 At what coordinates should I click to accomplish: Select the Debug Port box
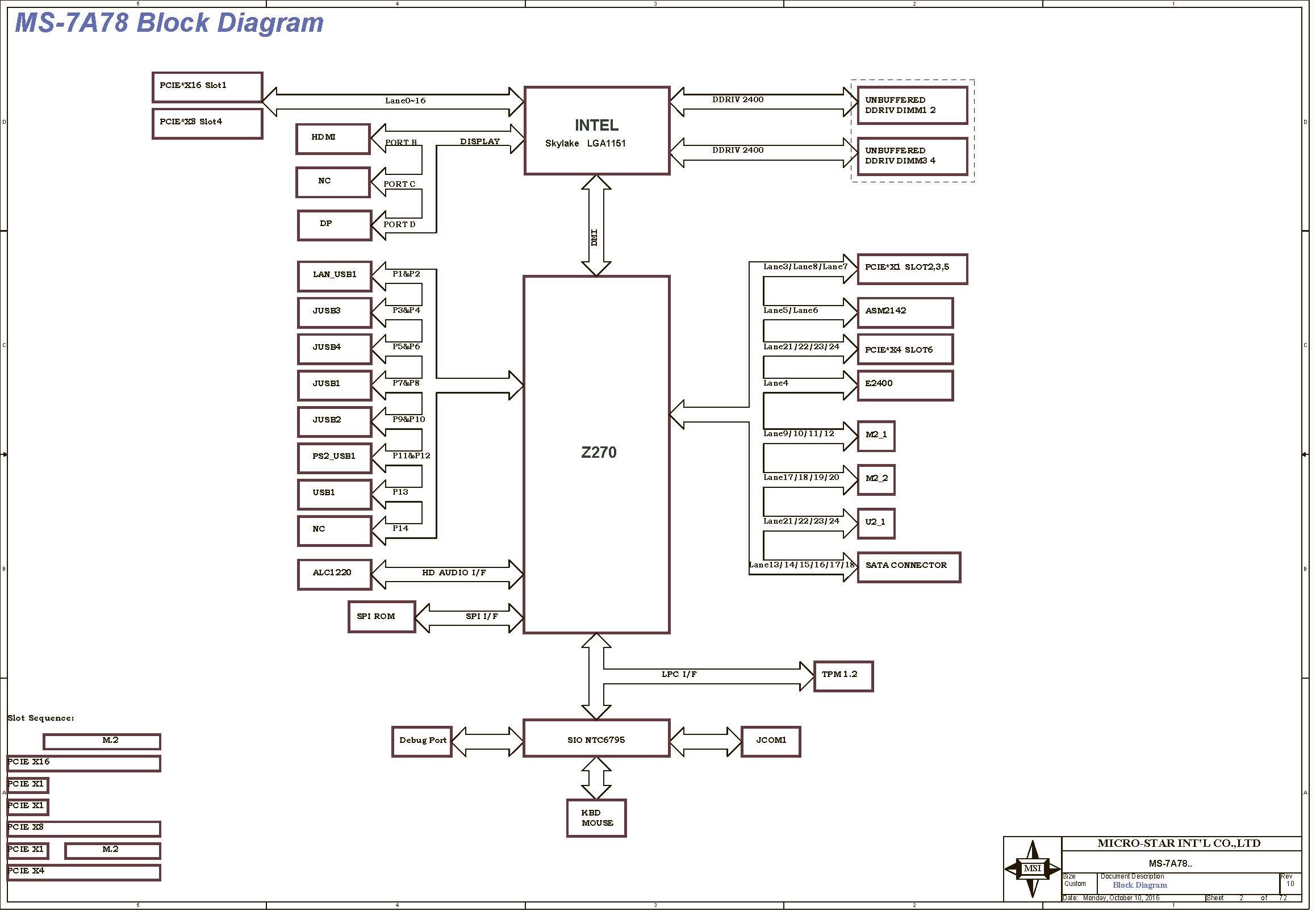tap(422, 742)
